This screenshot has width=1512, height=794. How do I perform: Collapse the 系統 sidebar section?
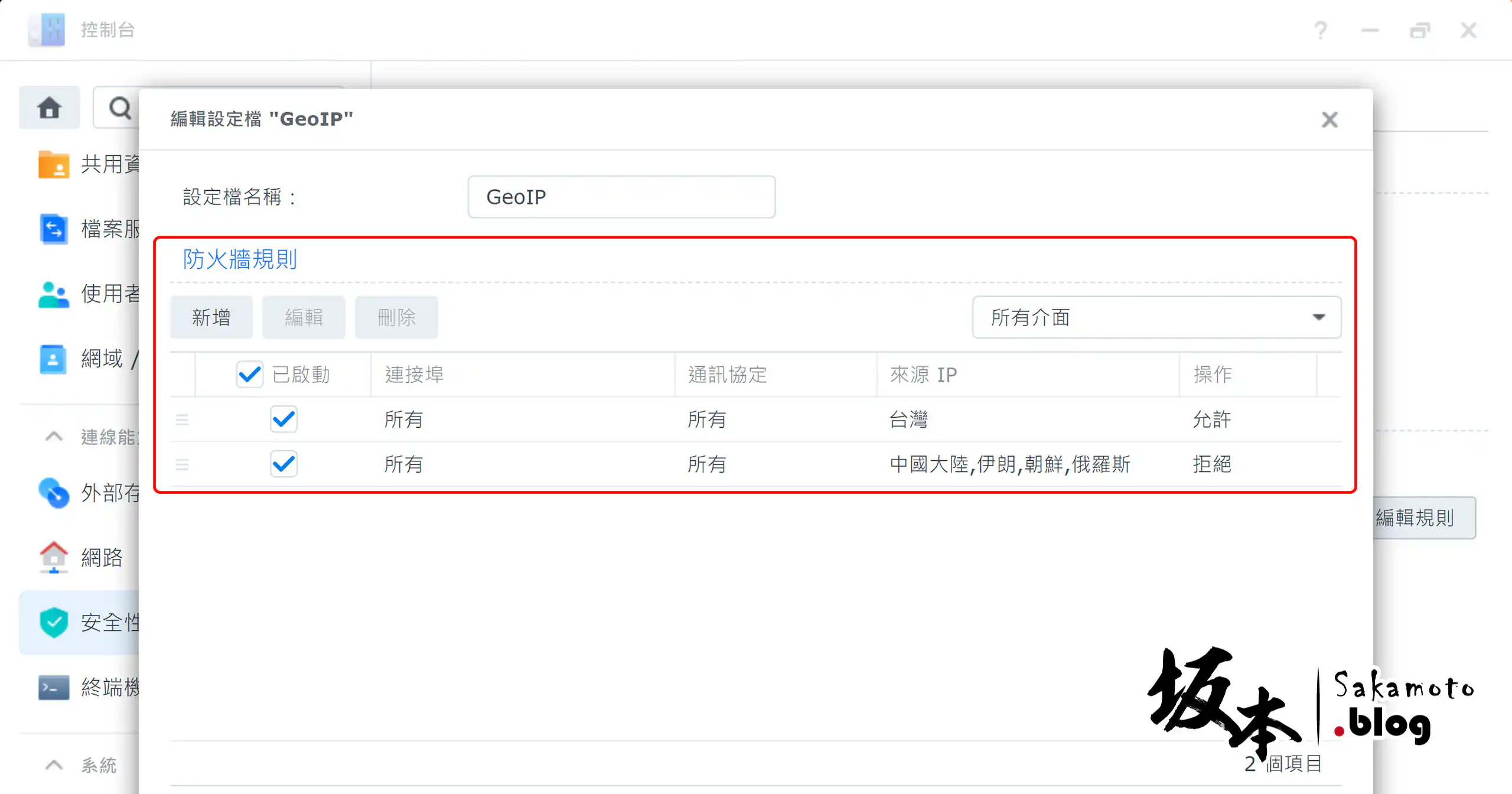[x=54, y=765]
